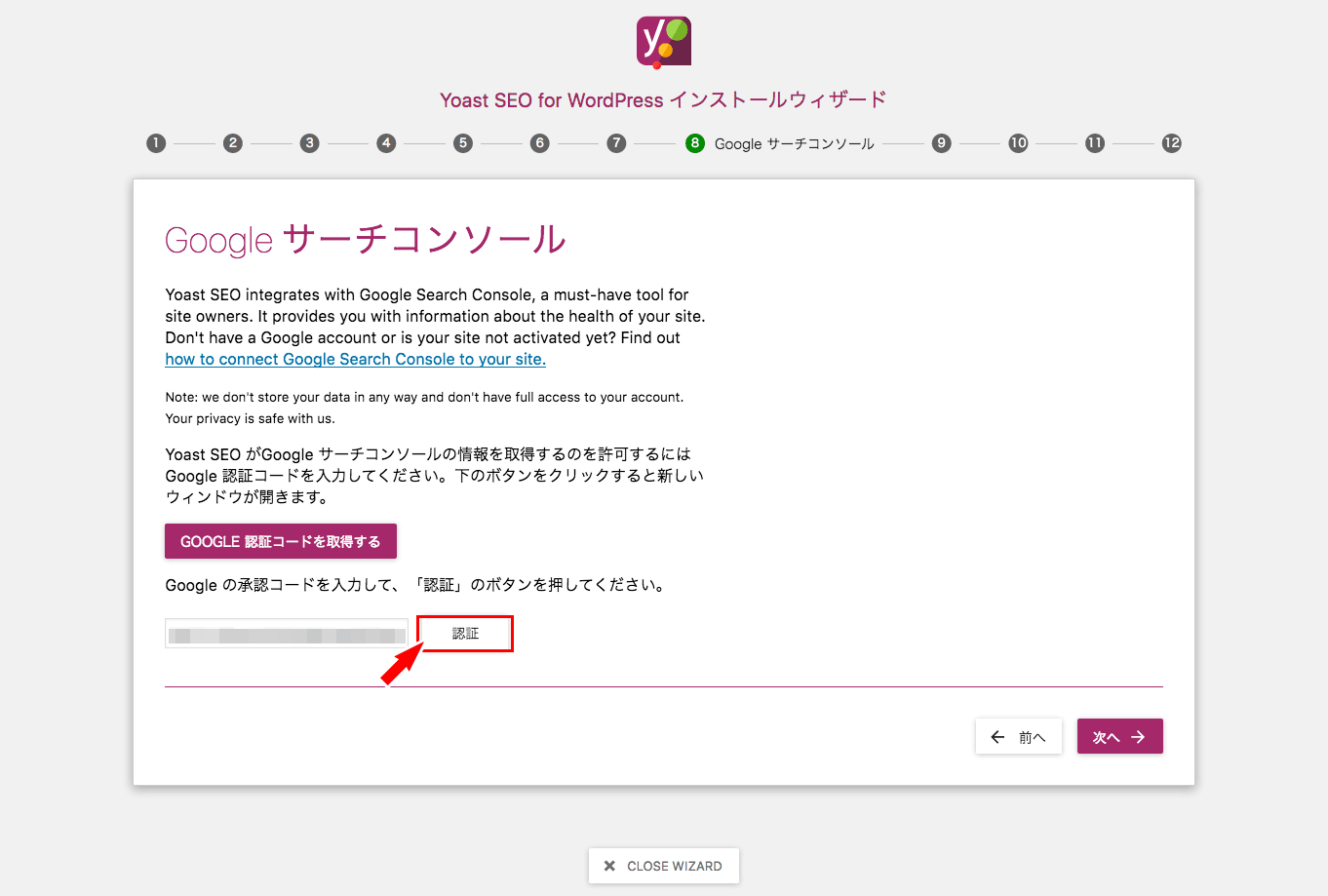
Task: Click the left arrow icon on 前へ
Action: click(997, 737)
